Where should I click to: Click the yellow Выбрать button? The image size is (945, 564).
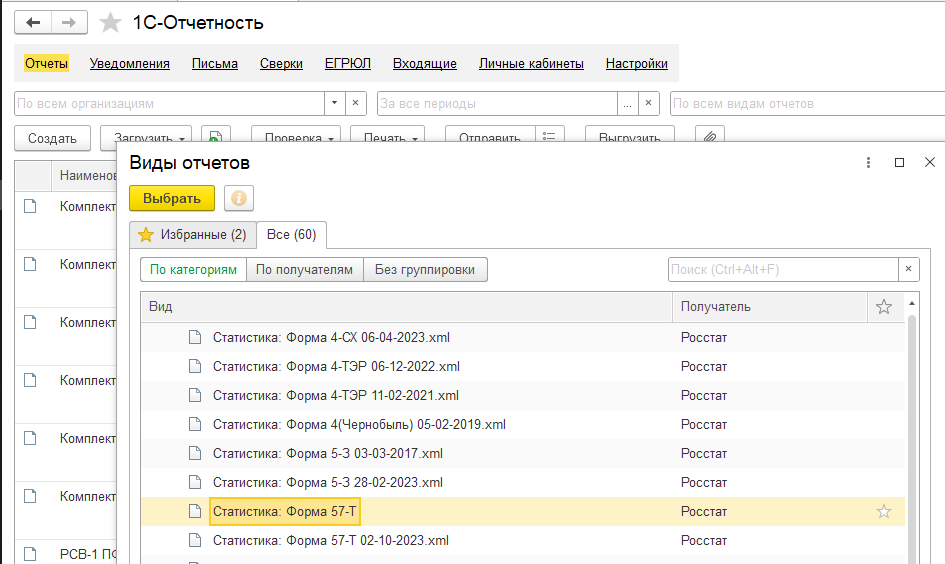coord(172,198)
